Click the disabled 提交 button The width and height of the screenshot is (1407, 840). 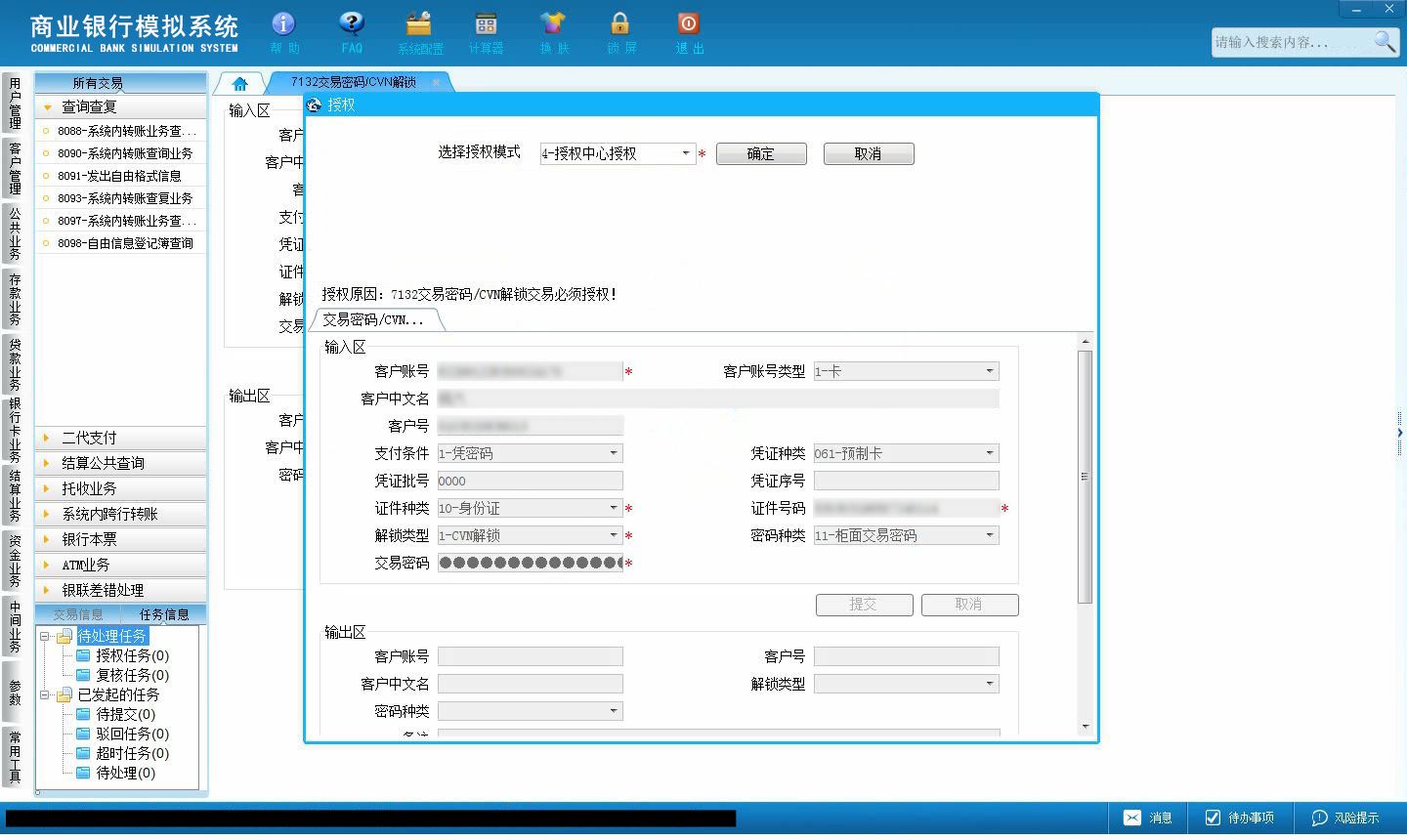864,605
